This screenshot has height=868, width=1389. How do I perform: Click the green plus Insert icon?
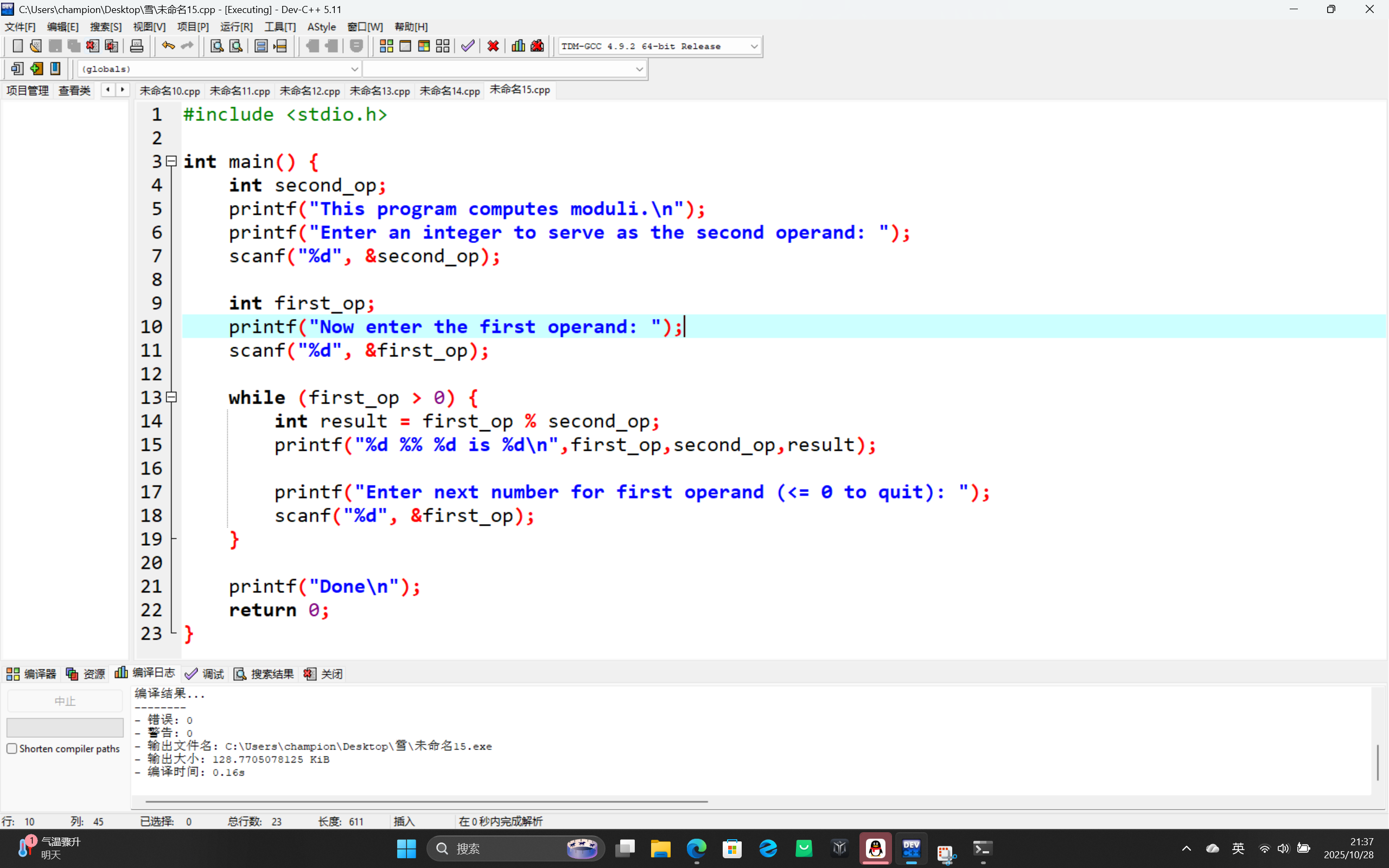[x=36, y=69]
